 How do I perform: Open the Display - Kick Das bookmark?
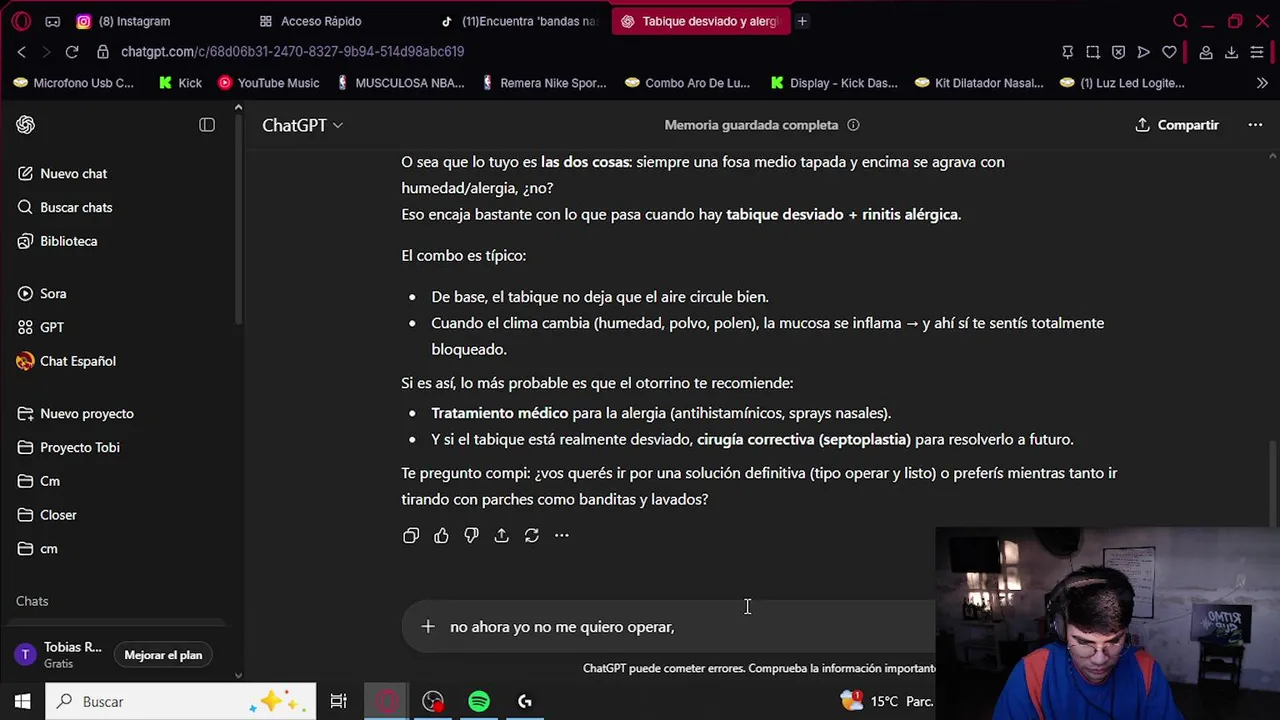834,83
